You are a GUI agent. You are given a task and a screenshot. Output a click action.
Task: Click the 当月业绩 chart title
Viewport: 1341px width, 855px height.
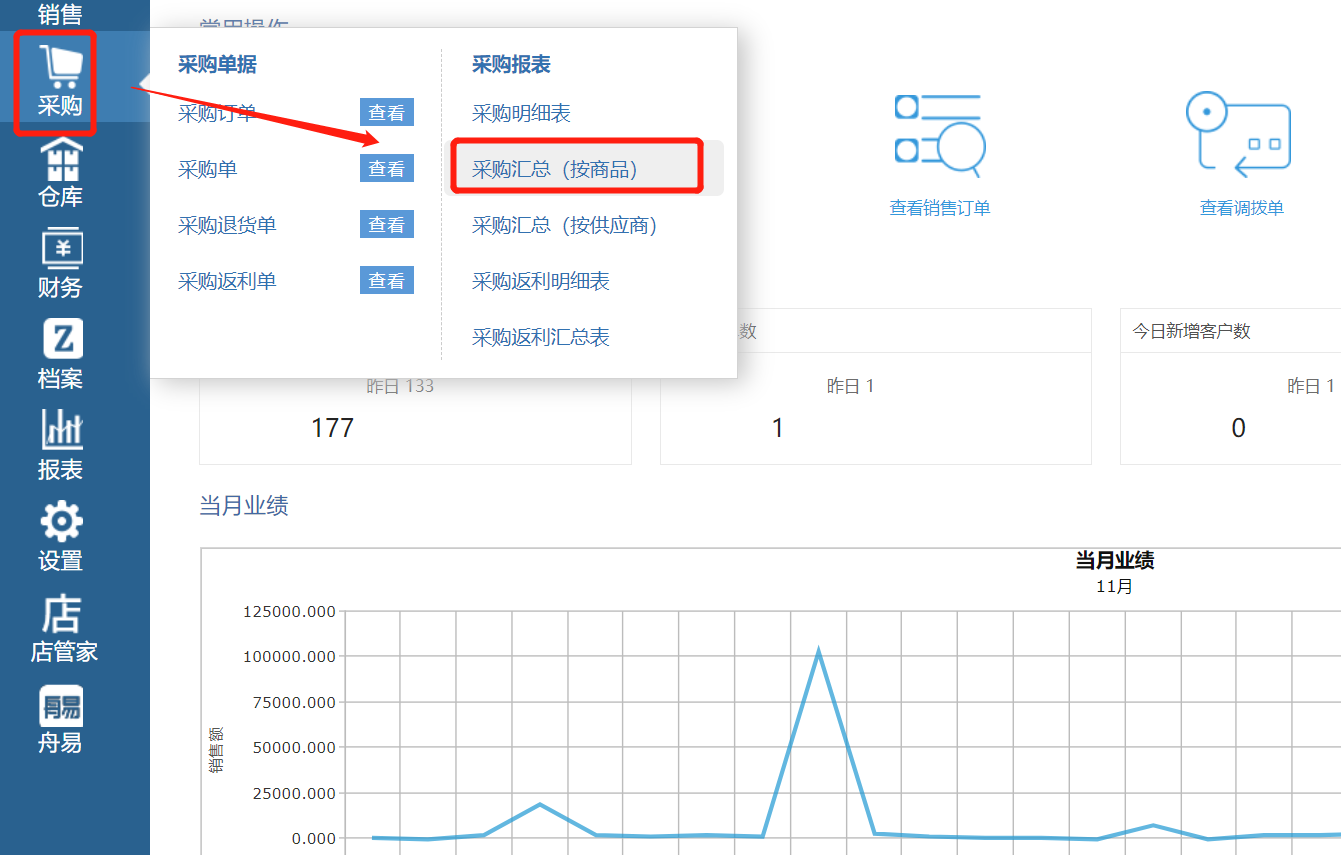pyautogui.click(x=1115, y=560)
